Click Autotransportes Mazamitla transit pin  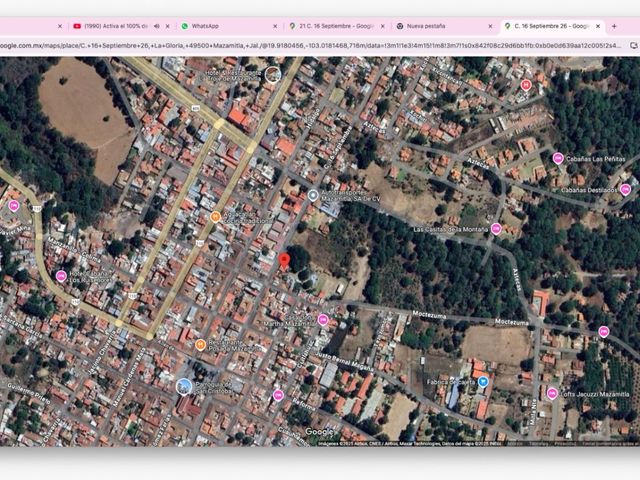[313, 196]
